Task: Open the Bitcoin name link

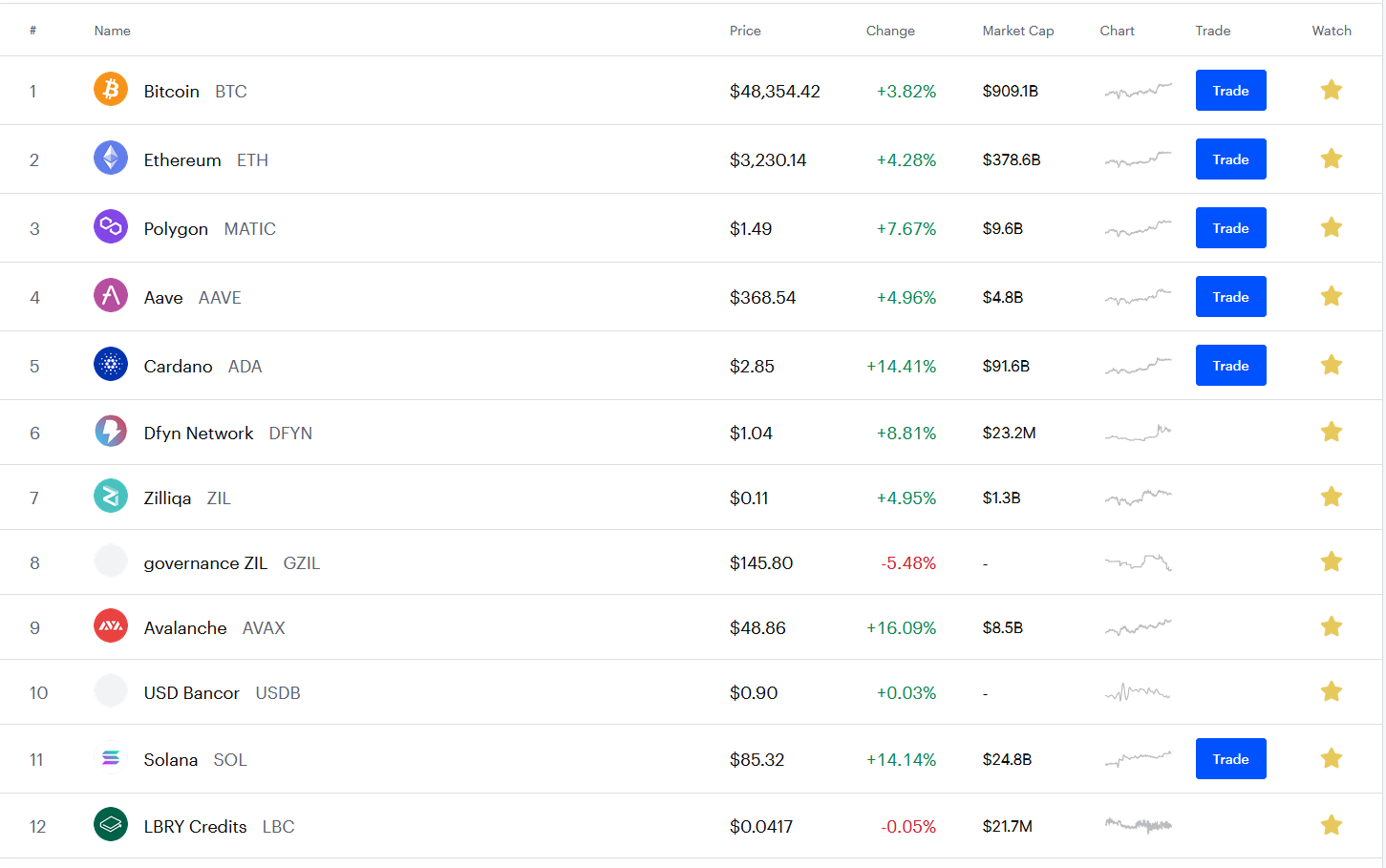Action: 172,92
